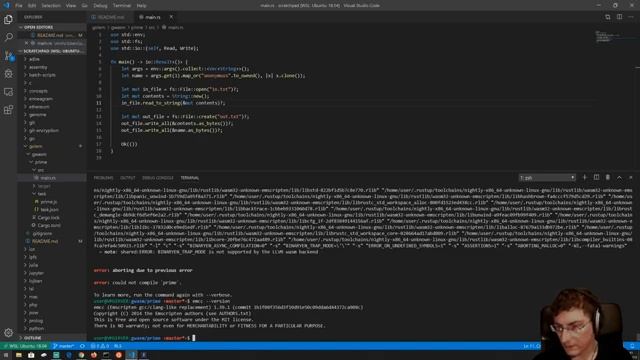Open the Extensions view
The height and width of the screenshot is (360, 640).
tap(8, 110)
